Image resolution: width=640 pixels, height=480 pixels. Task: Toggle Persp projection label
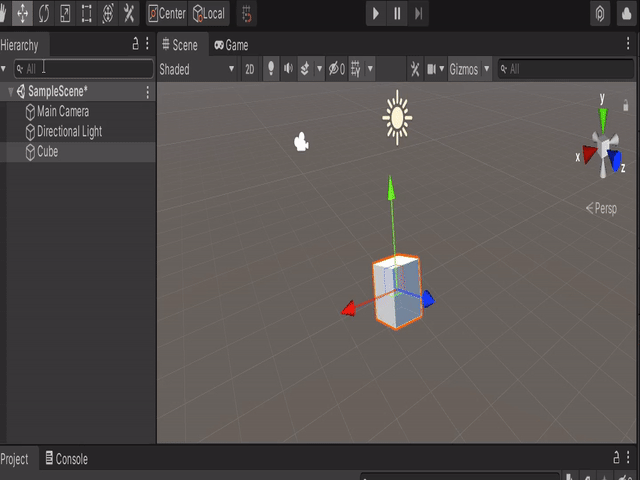[x=601, y=209]
